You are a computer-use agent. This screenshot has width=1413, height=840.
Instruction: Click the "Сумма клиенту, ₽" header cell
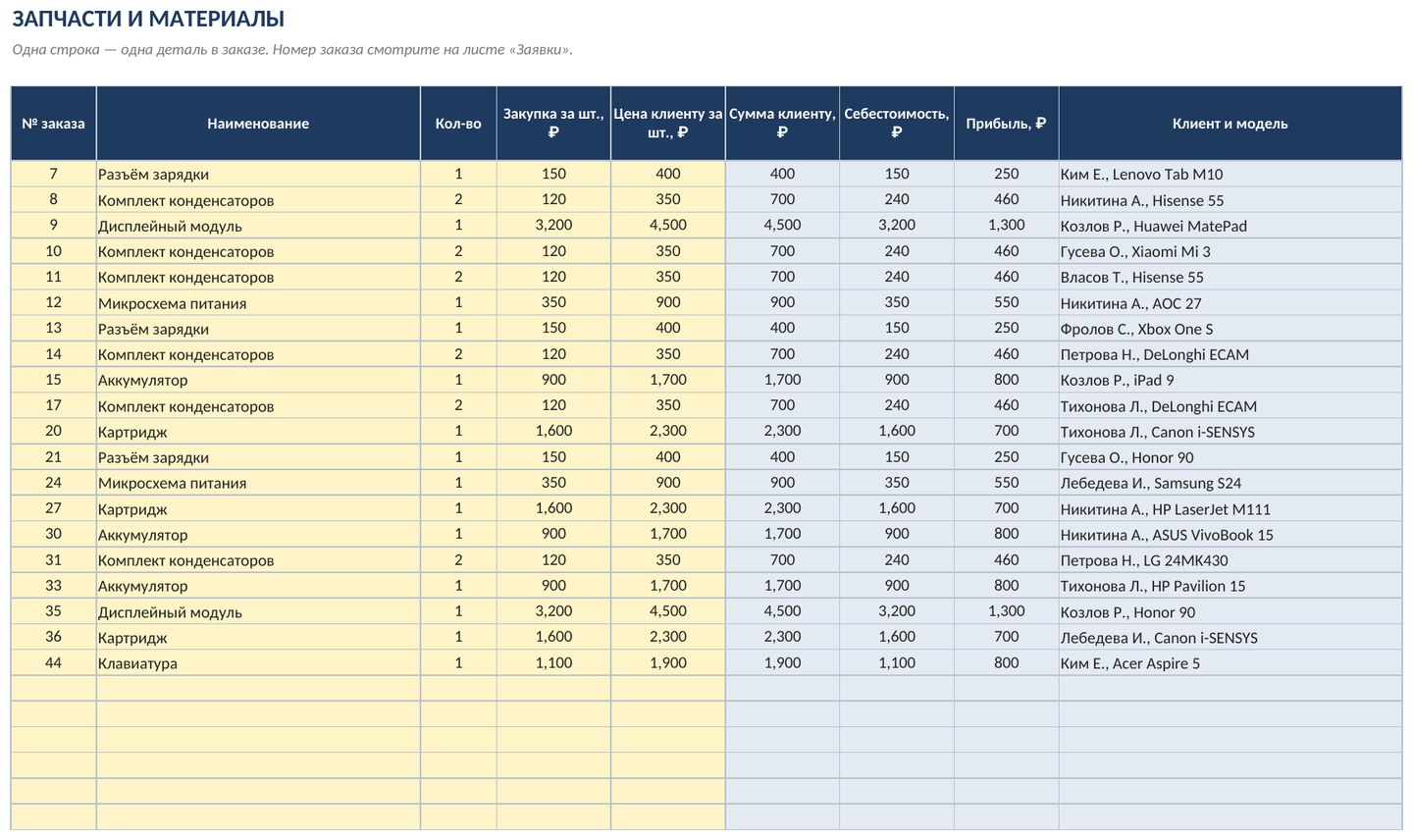782,124
